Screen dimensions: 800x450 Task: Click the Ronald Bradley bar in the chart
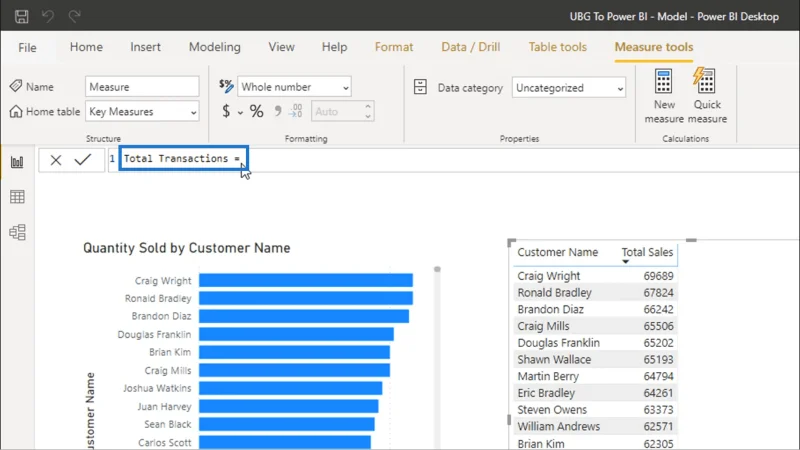306,298
